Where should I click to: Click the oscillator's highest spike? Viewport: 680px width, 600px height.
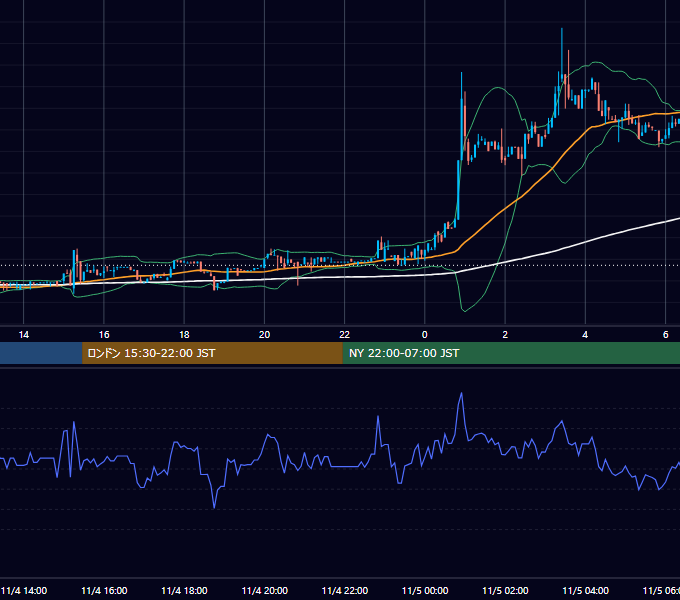461,394
